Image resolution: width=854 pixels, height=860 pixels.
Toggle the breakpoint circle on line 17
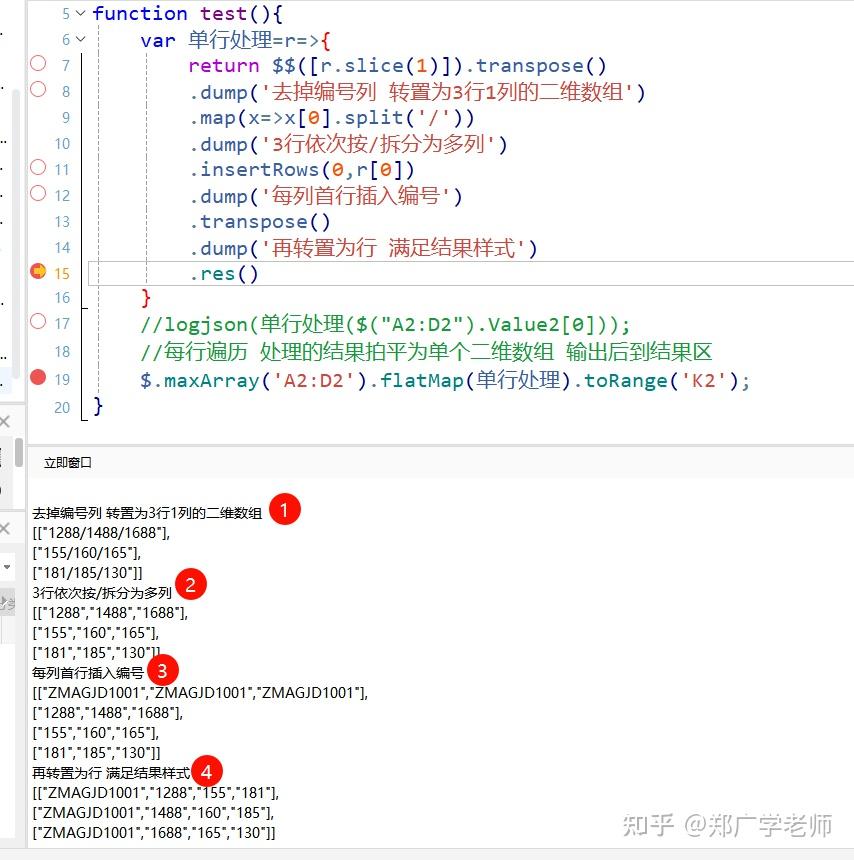pyautogui.click(x=39, y=323)
